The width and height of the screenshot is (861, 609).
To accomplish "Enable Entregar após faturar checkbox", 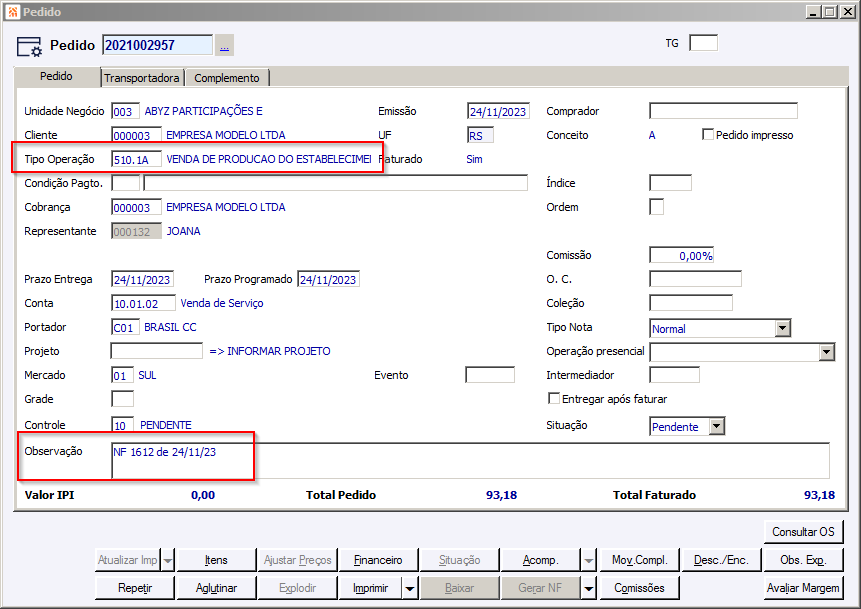I will 554,399.
